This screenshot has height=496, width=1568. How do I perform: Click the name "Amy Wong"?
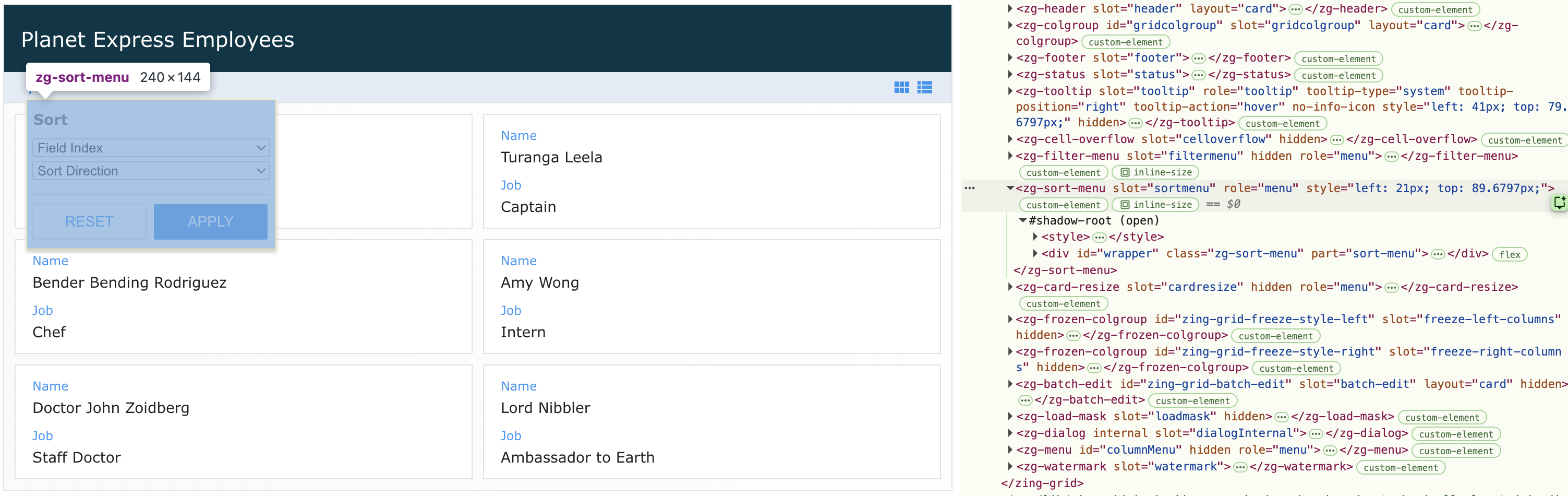pos(540,283)
